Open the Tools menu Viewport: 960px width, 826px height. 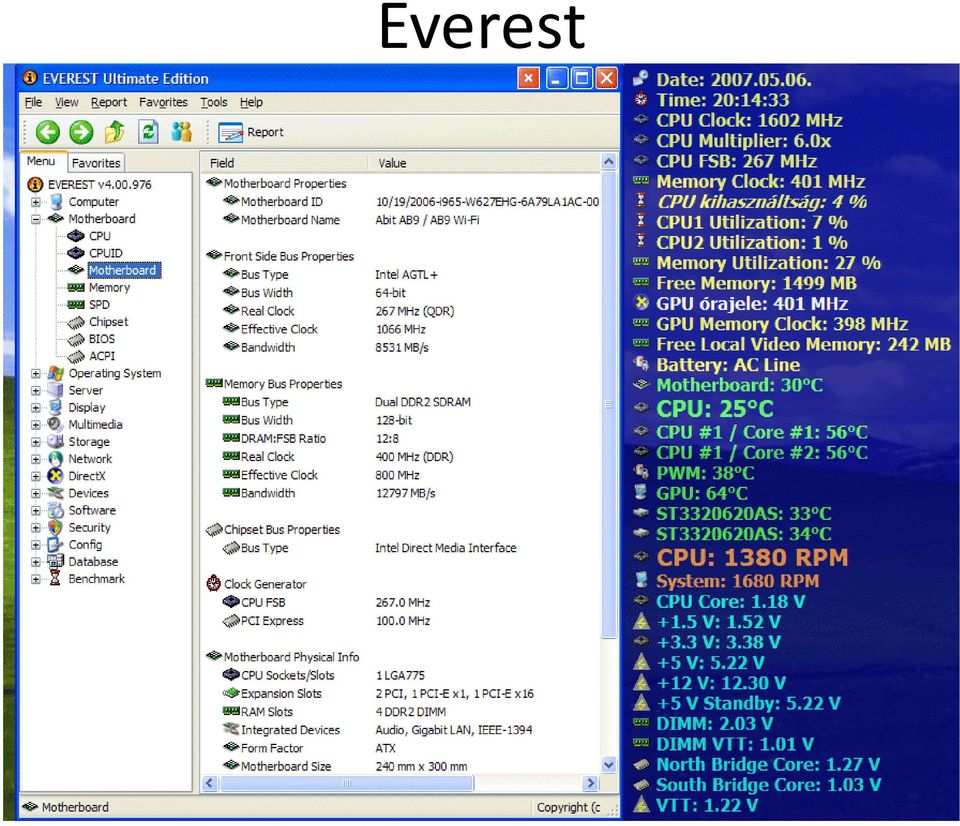214,102
